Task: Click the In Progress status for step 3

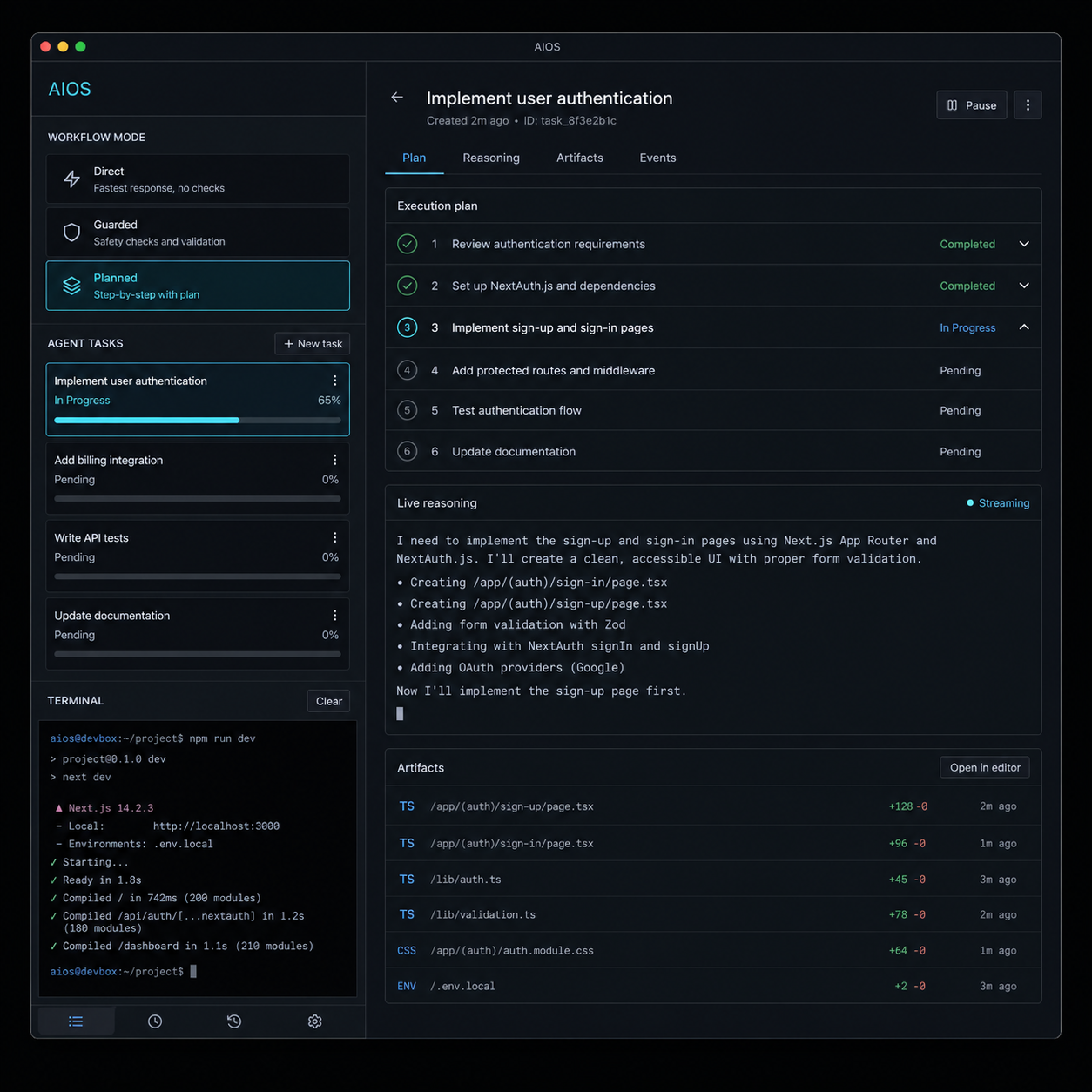Action: pos(967,328)
